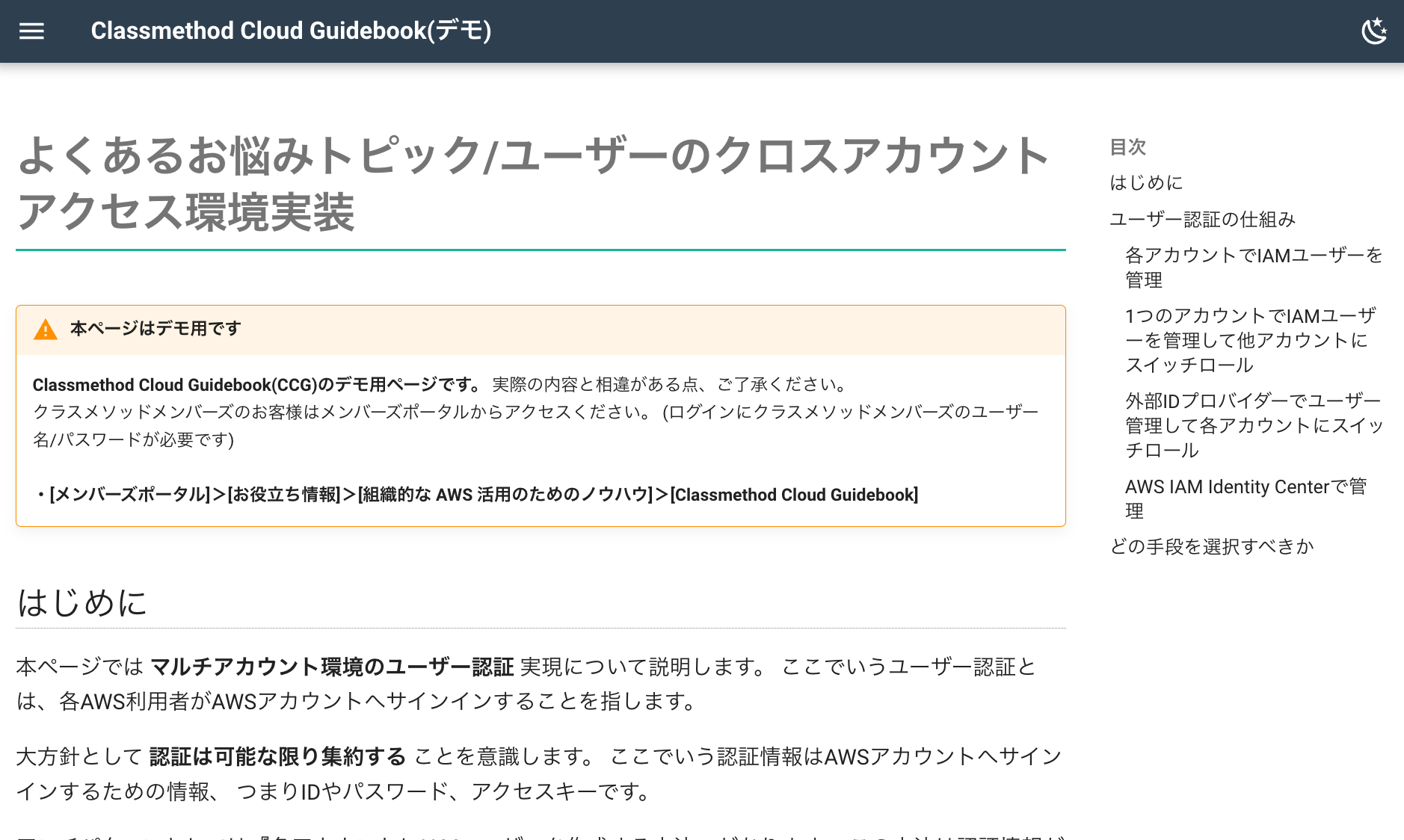Screen dimensions: 1404x840
Task: Open AWS IAM Identity Centerで管理 section link
Action: pos(1245,498)
